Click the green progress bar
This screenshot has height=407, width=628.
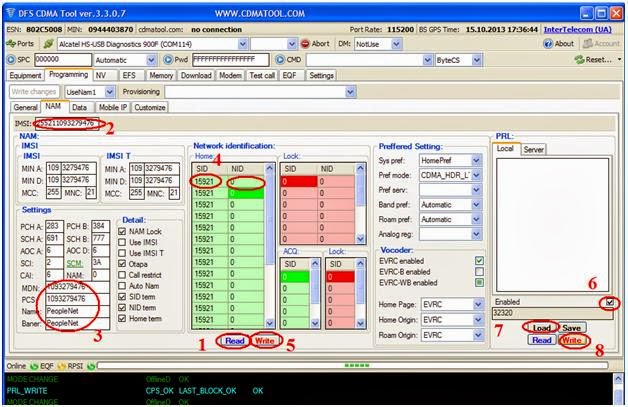click(x=353, y=365)
